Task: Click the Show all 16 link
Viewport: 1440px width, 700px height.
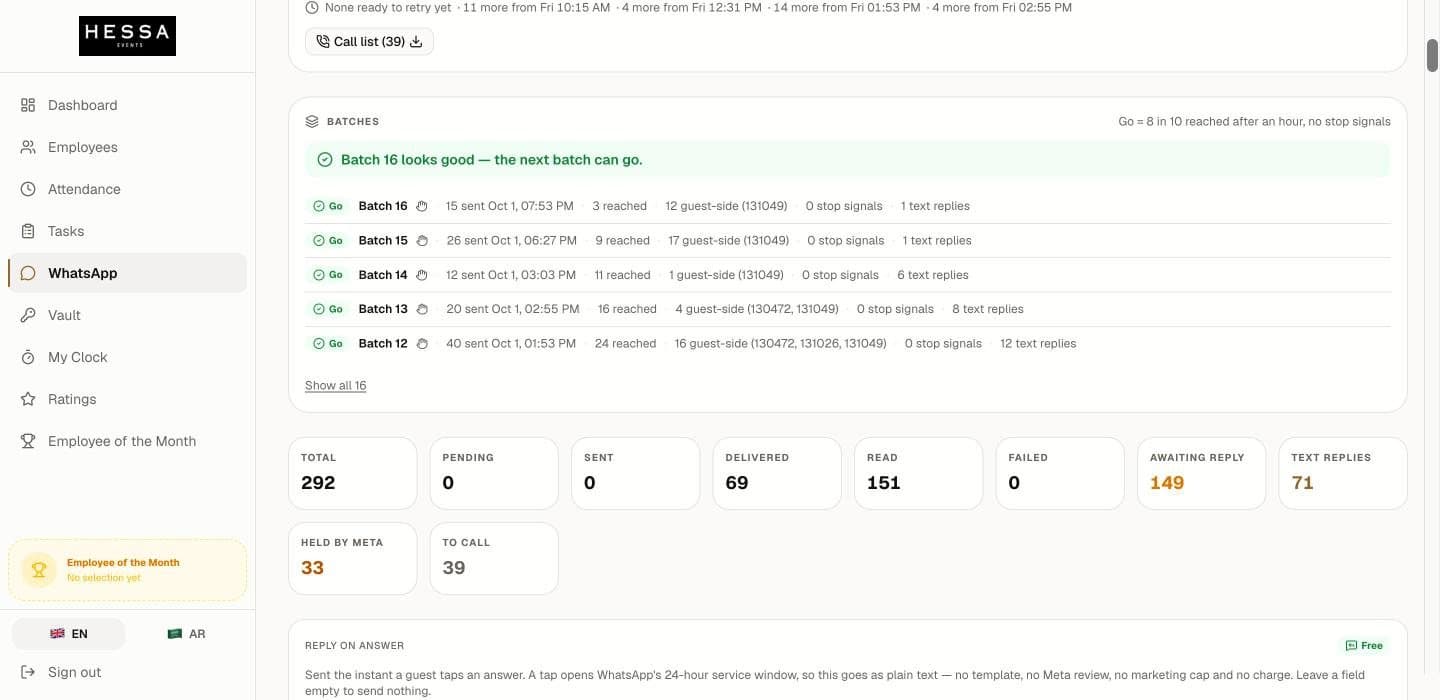Action: tap(335, 385)
